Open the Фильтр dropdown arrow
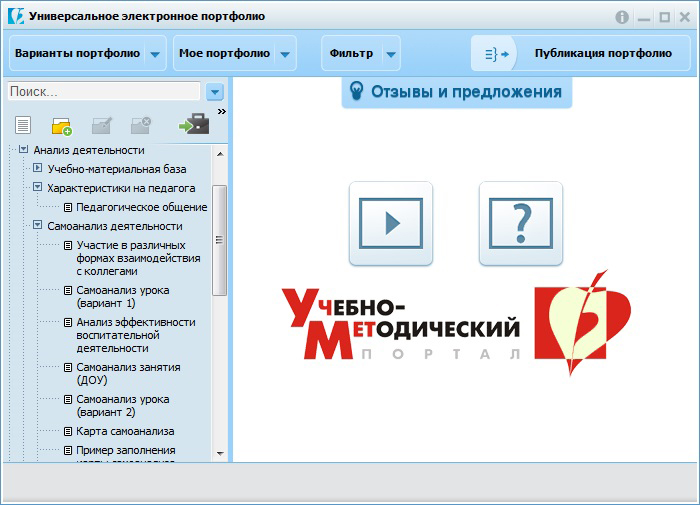The width and height of the screenshot is (700, 505). 391,54
